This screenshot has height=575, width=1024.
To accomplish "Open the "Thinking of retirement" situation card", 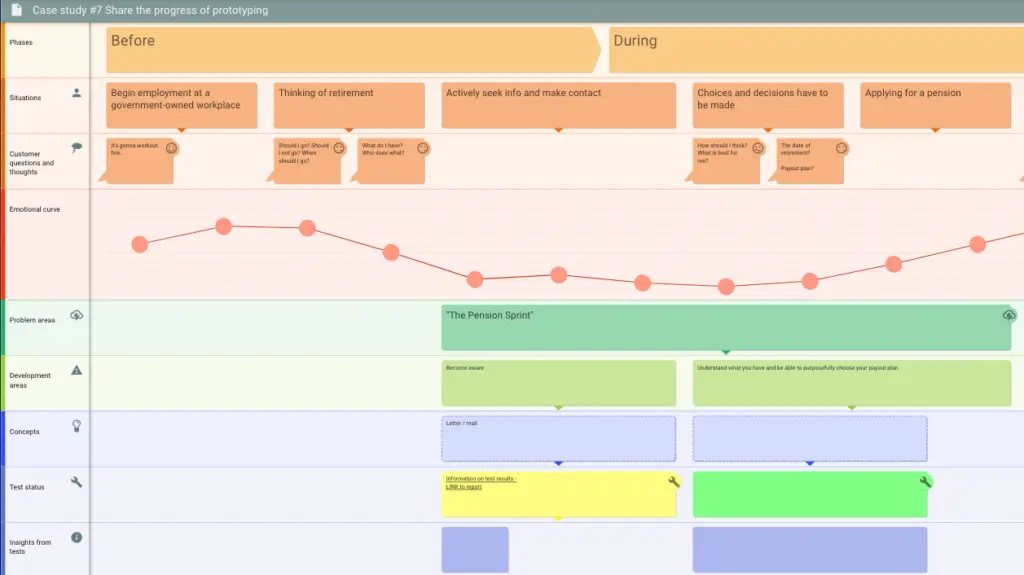I will coord(349,105).
